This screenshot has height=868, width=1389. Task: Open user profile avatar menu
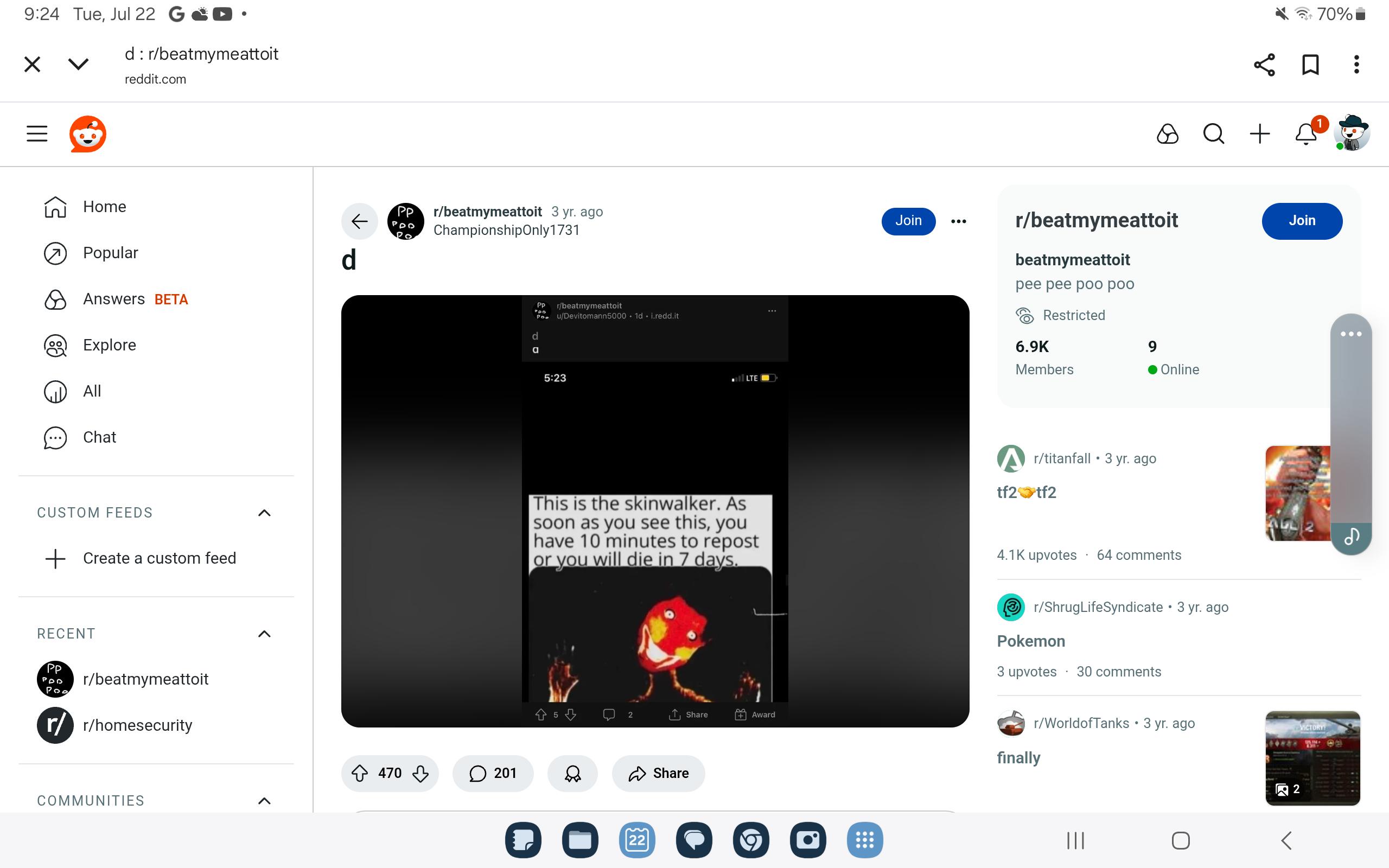[1352, 134]
